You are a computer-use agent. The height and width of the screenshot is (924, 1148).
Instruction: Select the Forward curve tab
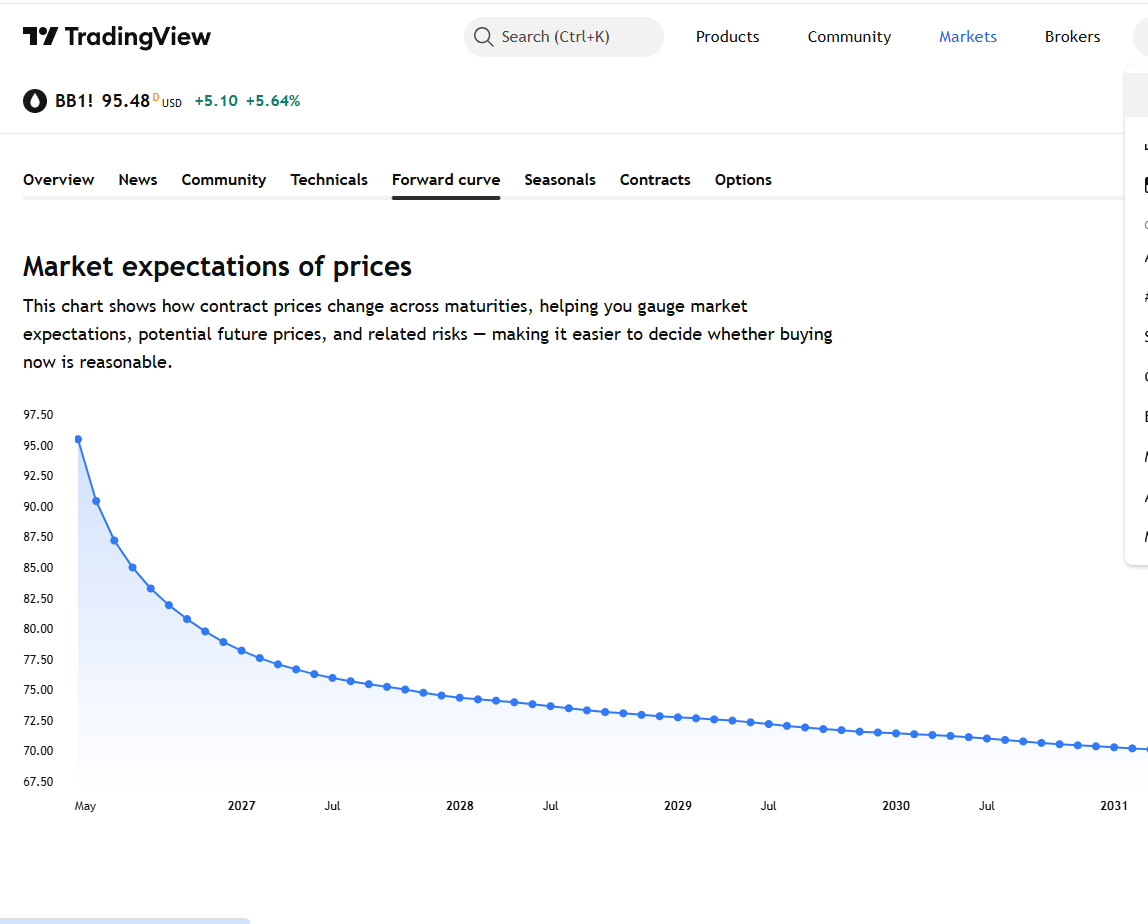point(446,180)
